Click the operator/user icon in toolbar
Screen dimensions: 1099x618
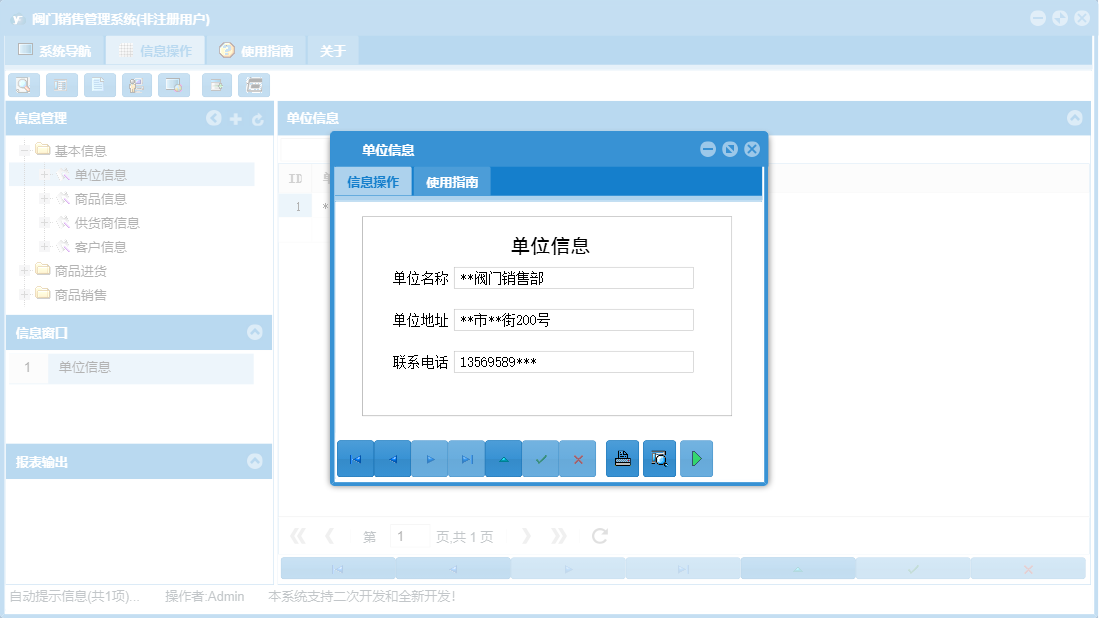136,85
